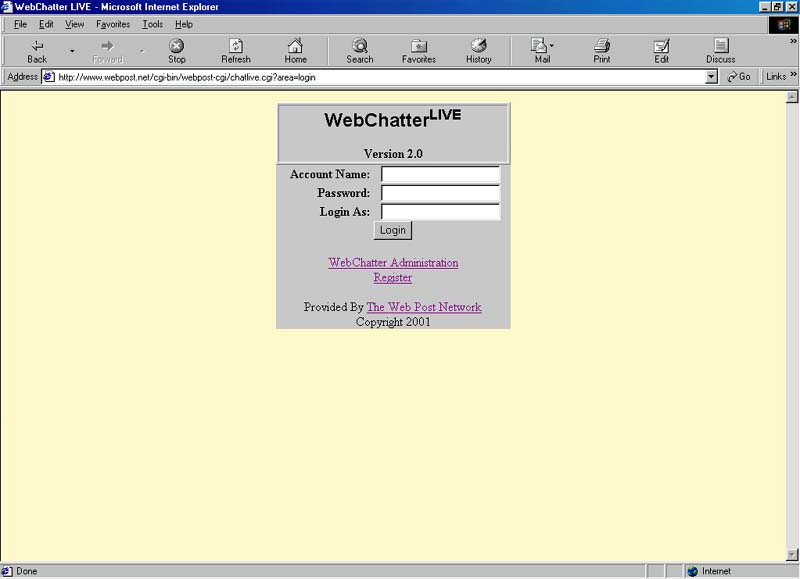Open the Favorites menu
Viewport: 800px width, 579px height.
point(113,24)
